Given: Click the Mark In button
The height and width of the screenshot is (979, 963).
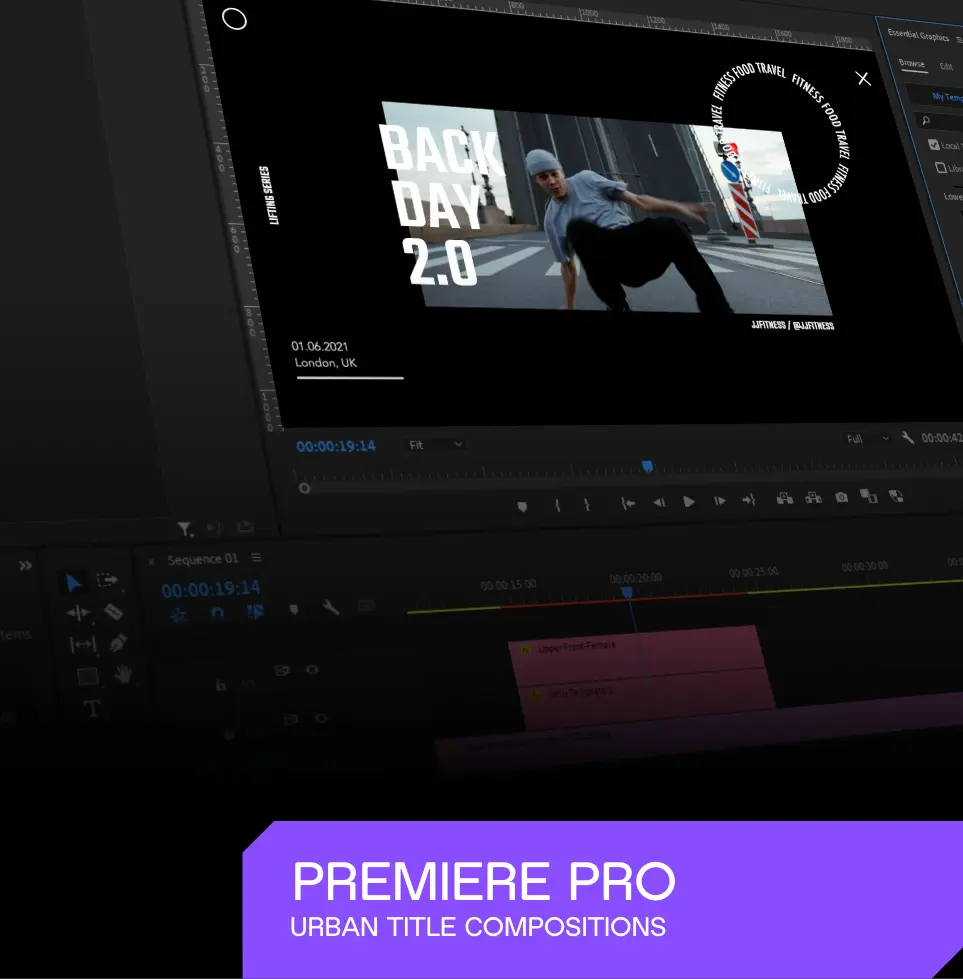Looking at the screenshot, I should (x=557, y=505).
